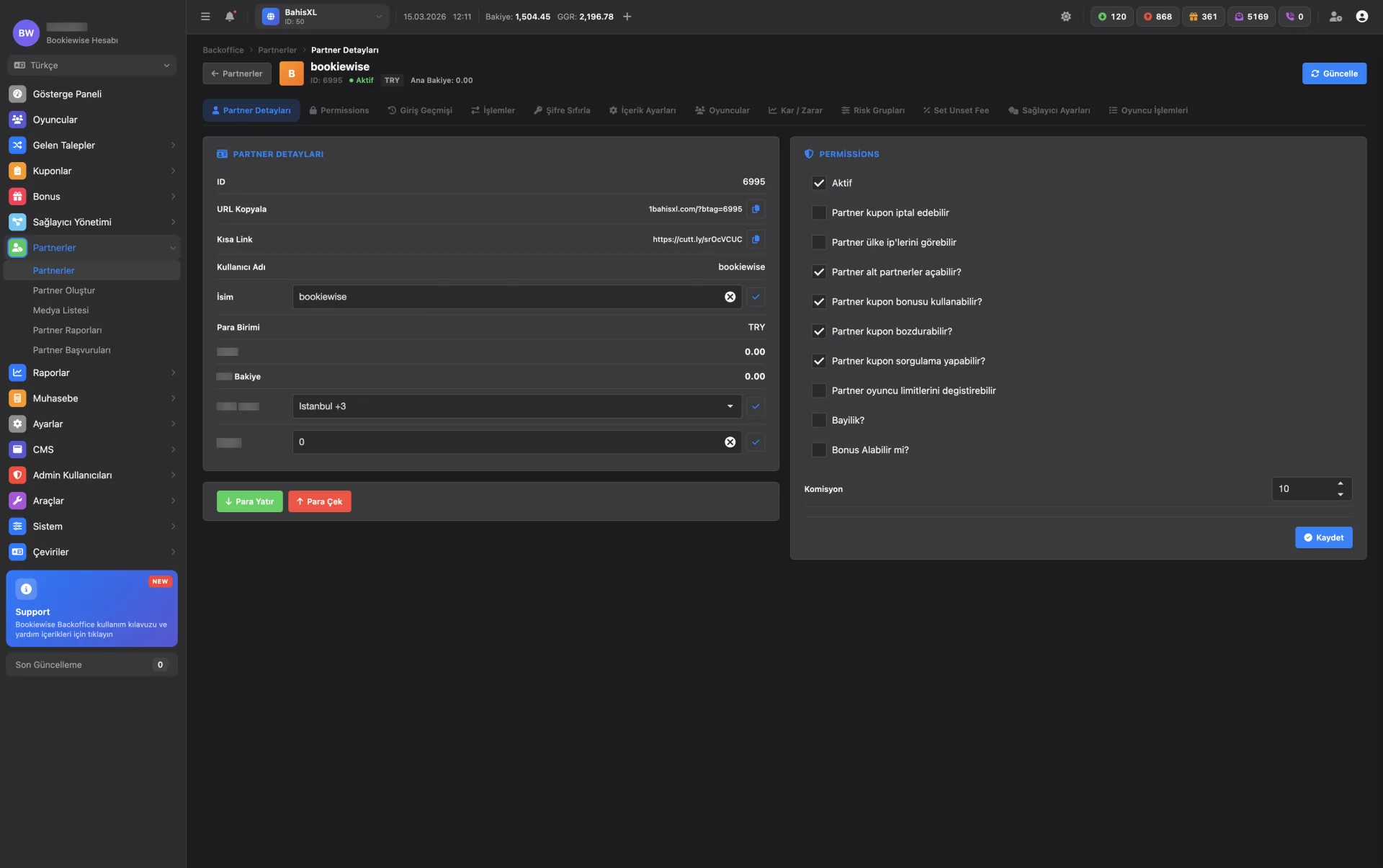
Task: Copy the partner URL with copy icon
Action: point(756,209)
